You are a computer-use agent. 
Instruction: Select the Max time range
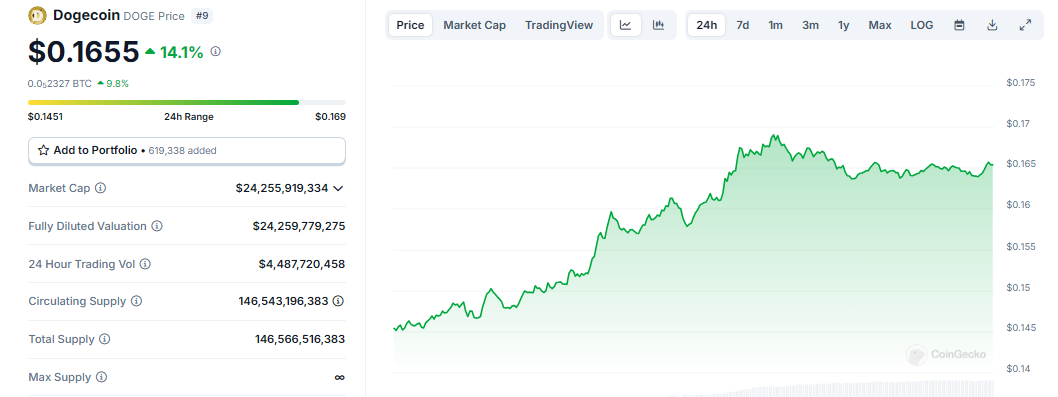pyautogui.click(x=880, y=25)
